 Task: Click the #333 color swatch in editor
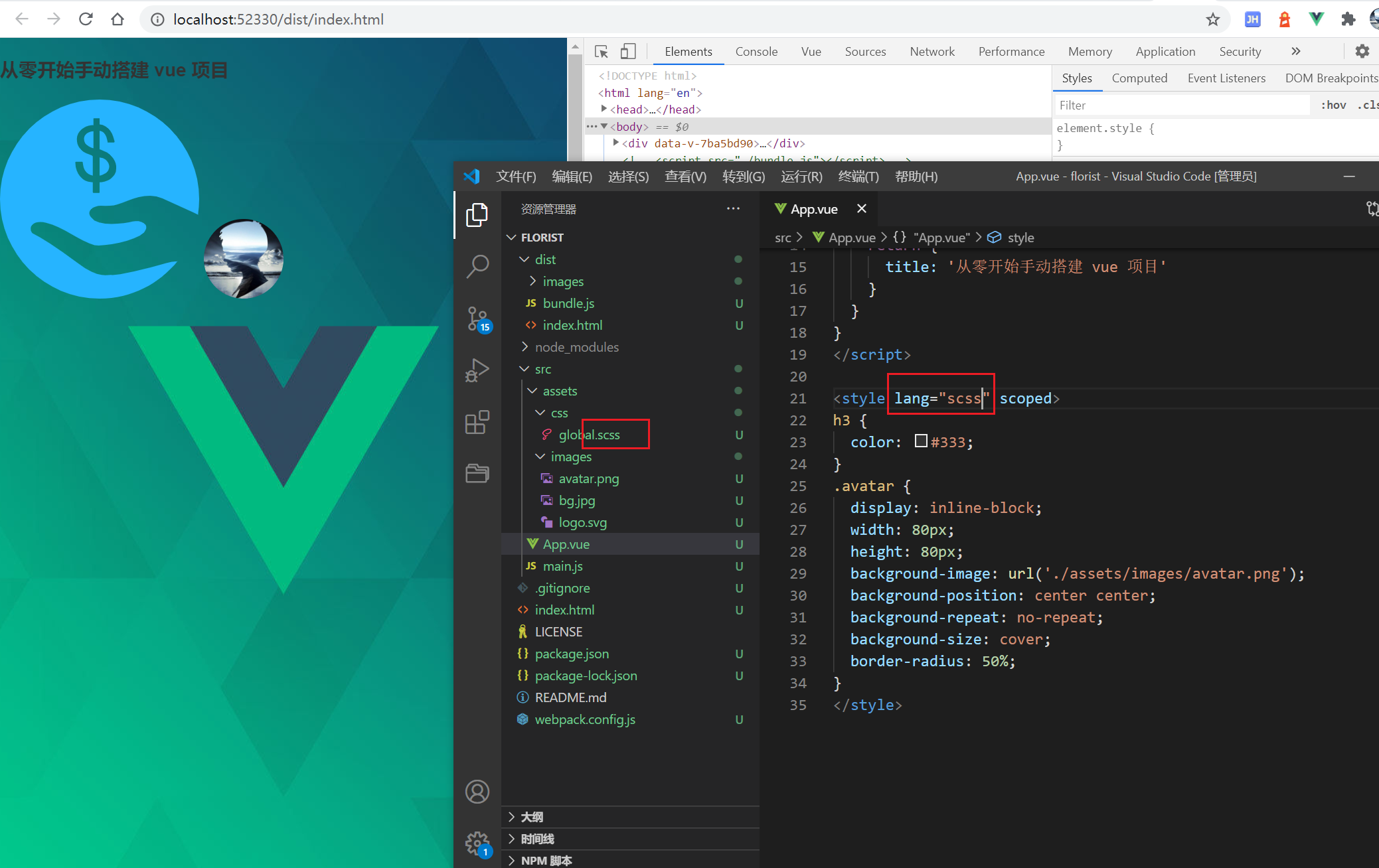921,441
